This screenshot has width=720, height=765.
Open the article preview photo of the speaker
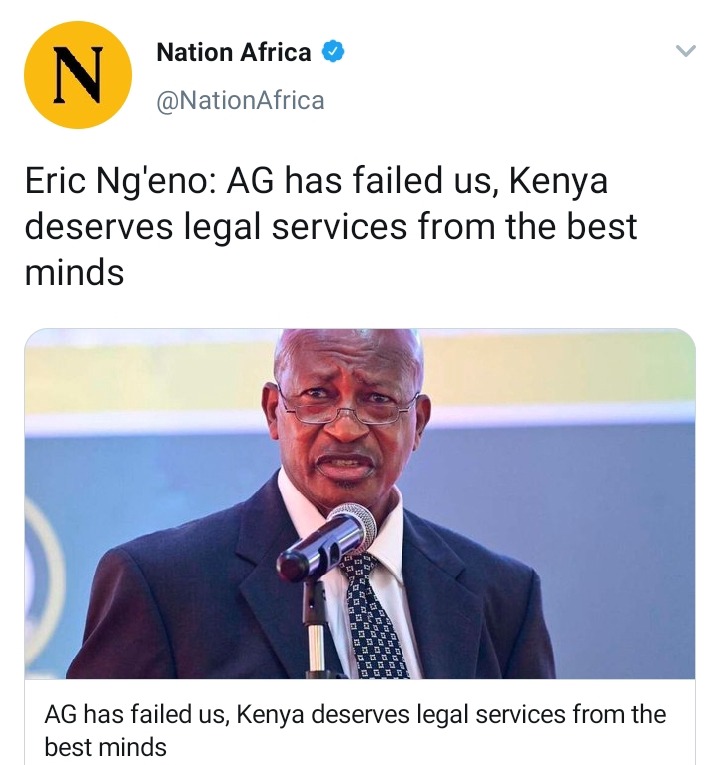360,503
